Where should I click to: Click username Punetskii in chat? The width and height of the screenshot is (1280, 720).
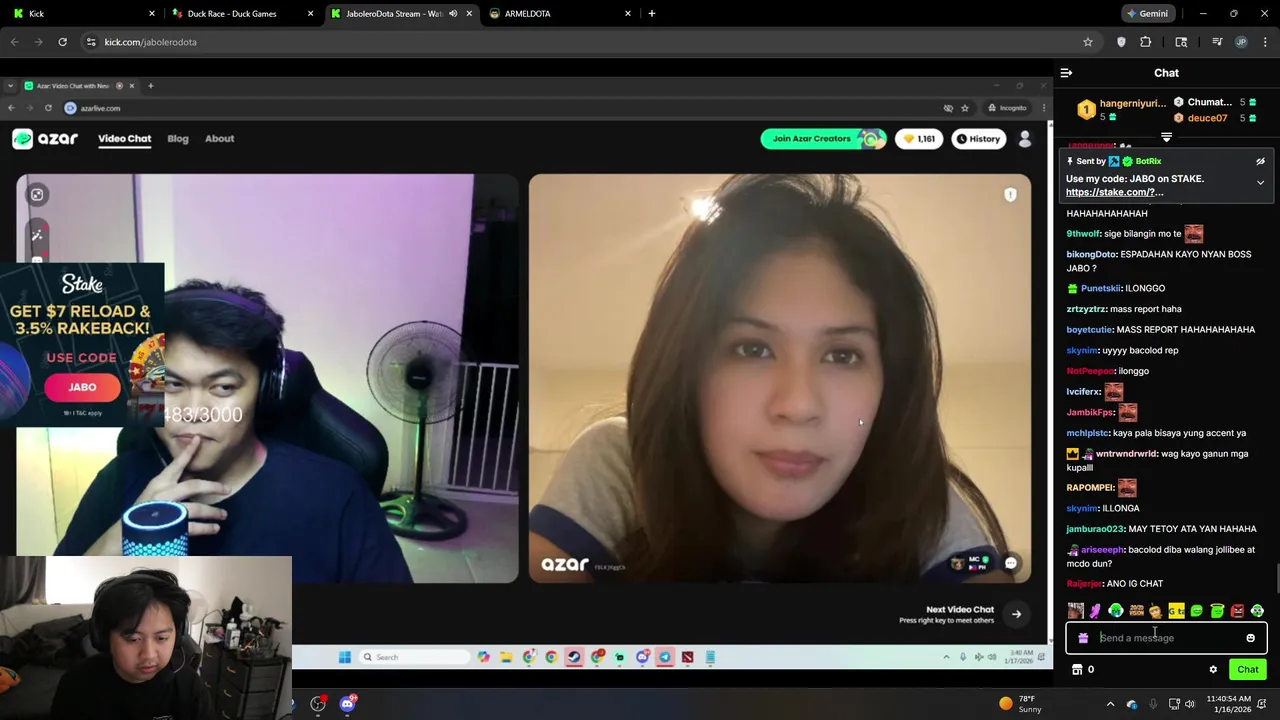[x=1101, y=289]
